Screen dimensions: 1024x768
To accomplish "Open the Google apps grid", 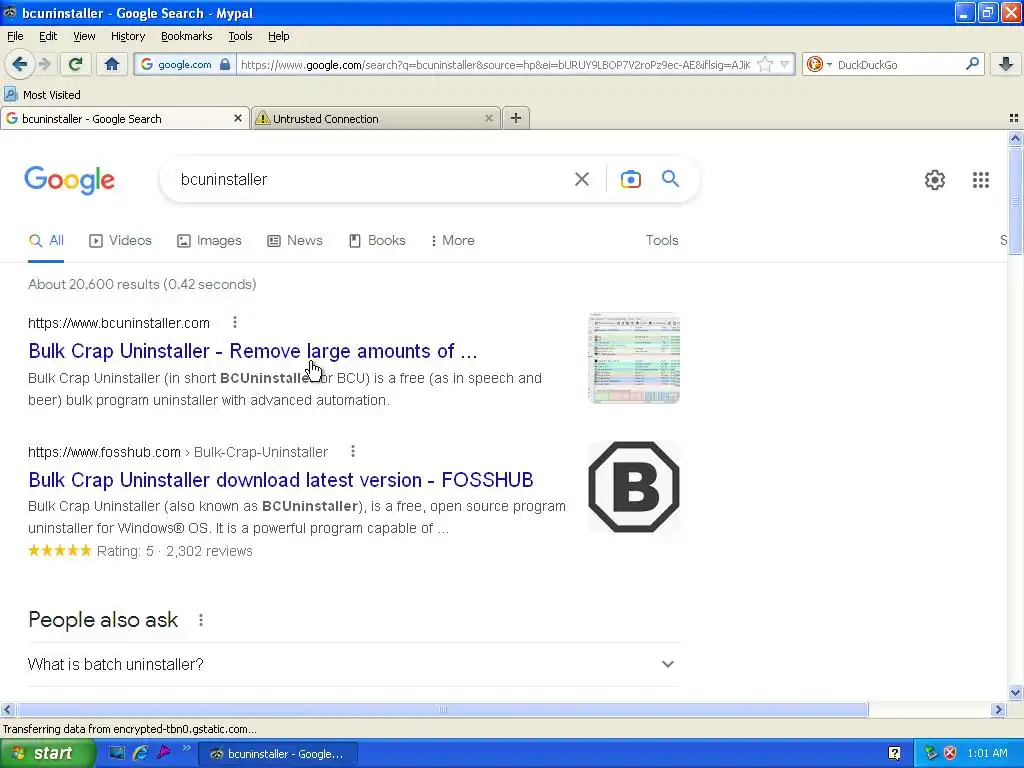I will coord(980,180).
